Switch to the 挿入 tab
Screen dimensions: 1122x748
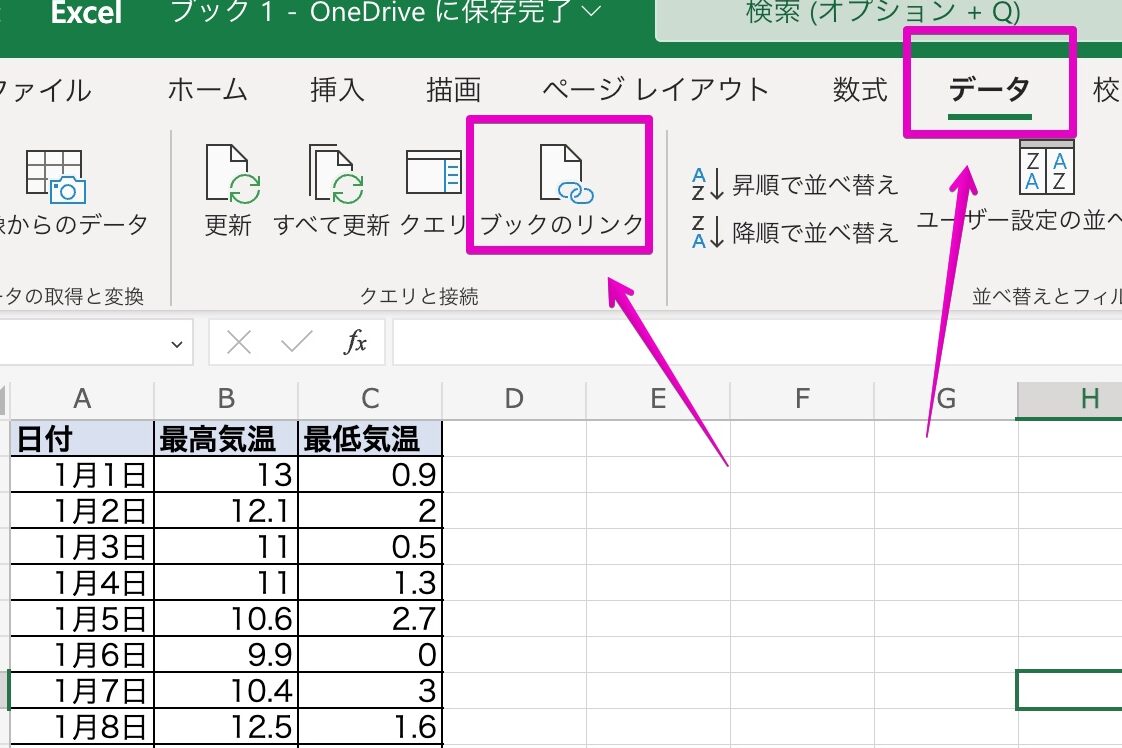337,90
